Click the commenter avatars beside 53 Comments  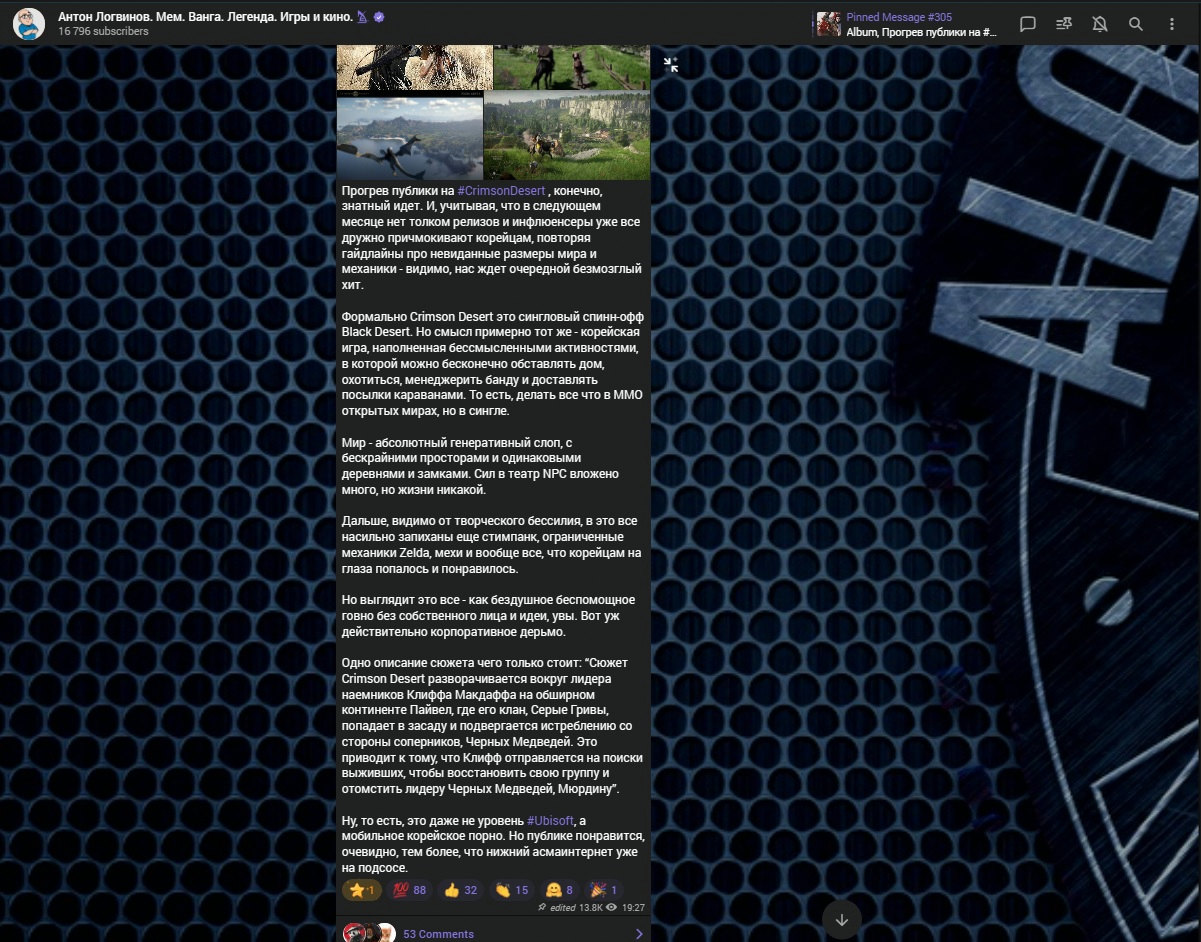pos(369,933)
